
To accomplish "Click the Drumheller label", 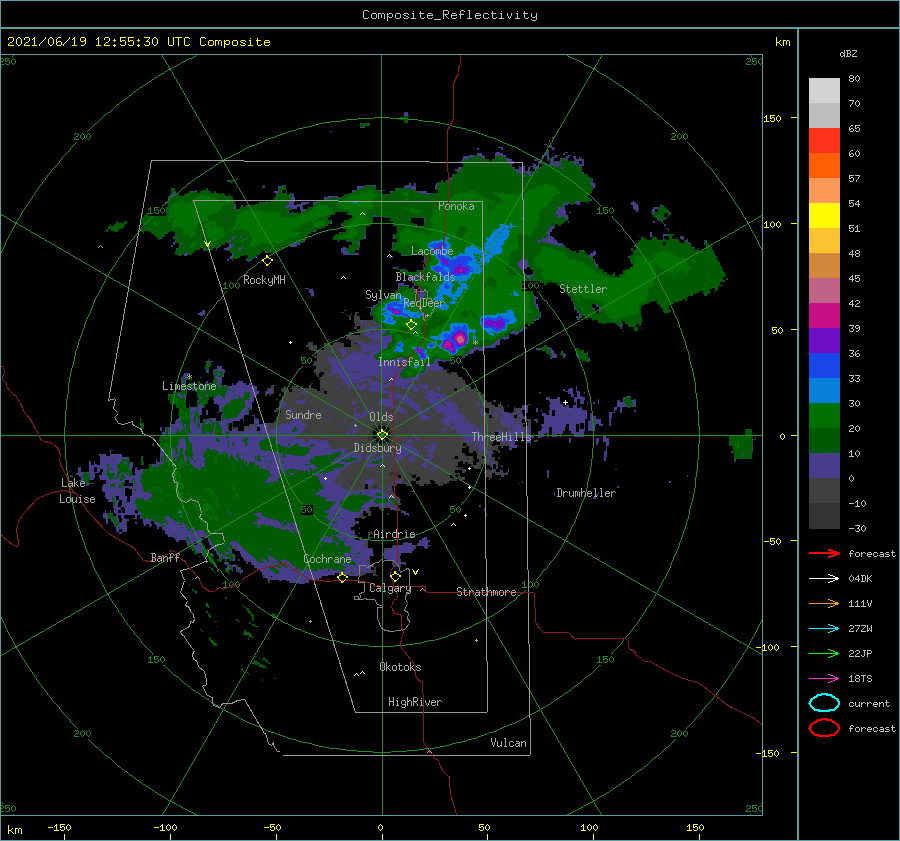I will [x=585, y=493].
